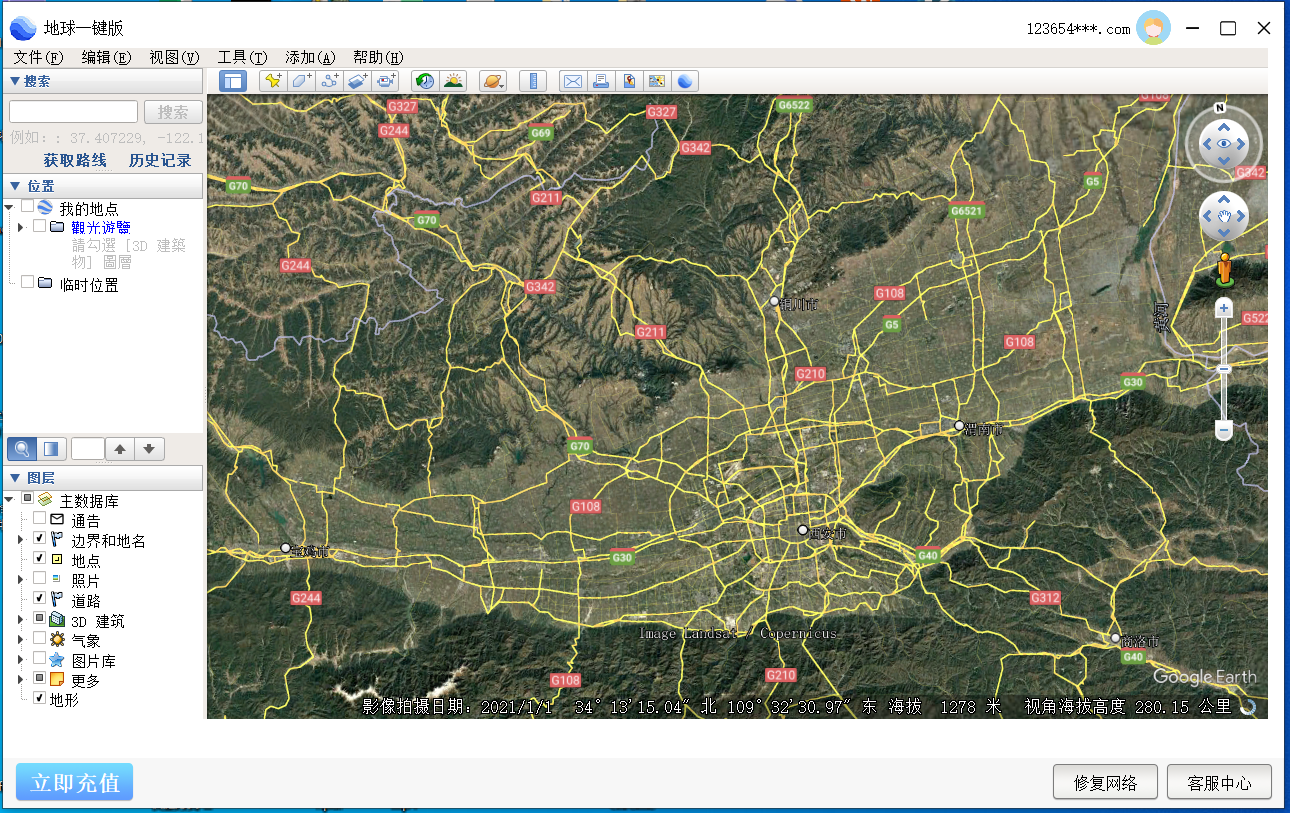The width and height of the screenshot is (1290, 813).
Task: Collapse the 图层 panel header
Action: click(103, 478)
